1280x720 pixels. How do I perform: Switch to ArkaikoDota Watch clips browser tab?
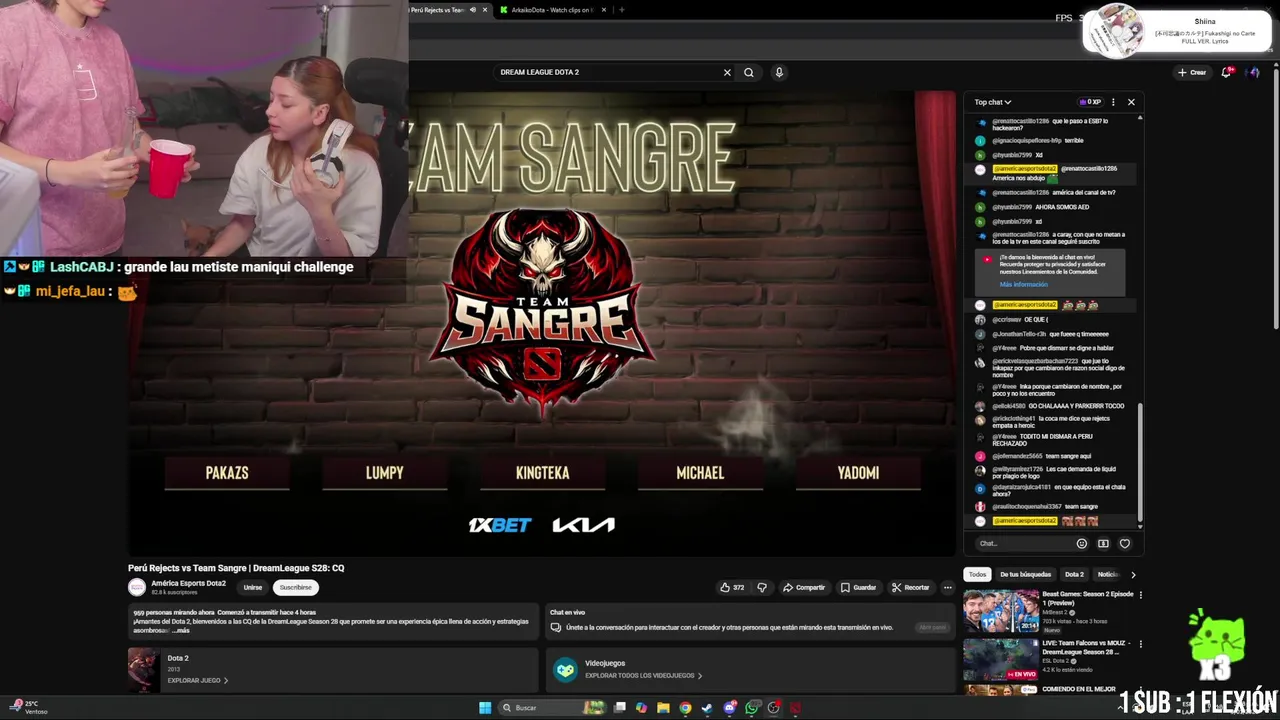(552, 10)
